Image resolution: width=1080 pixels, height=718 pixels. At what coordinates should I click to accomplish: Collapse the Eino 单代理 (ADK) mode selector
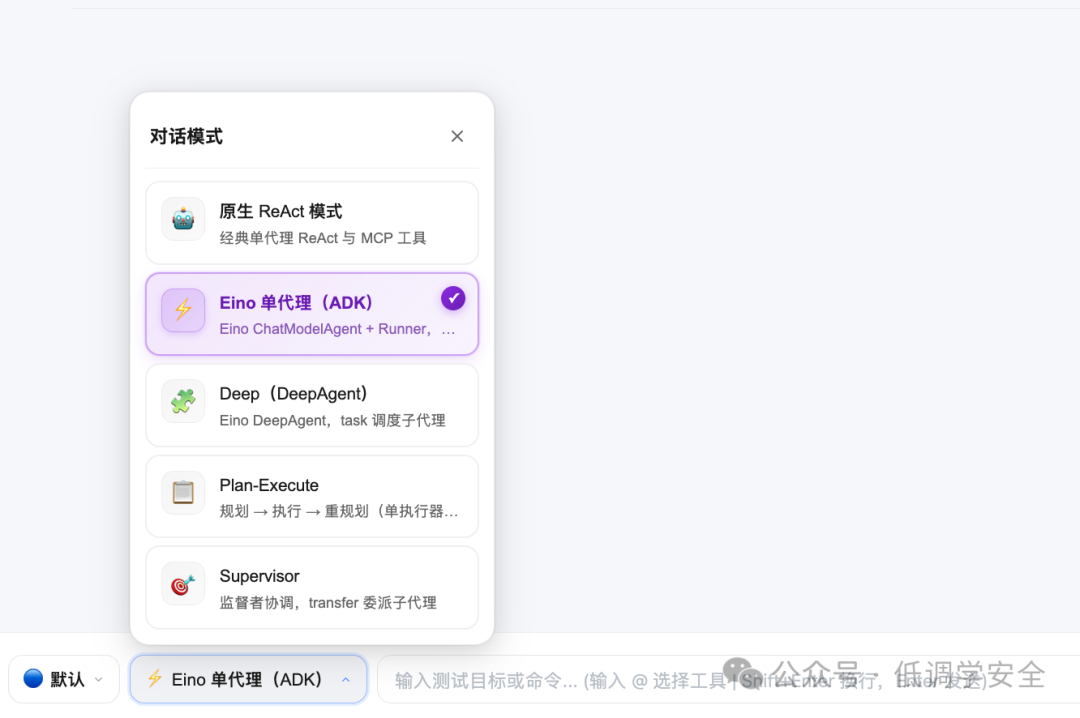(249, 679)
